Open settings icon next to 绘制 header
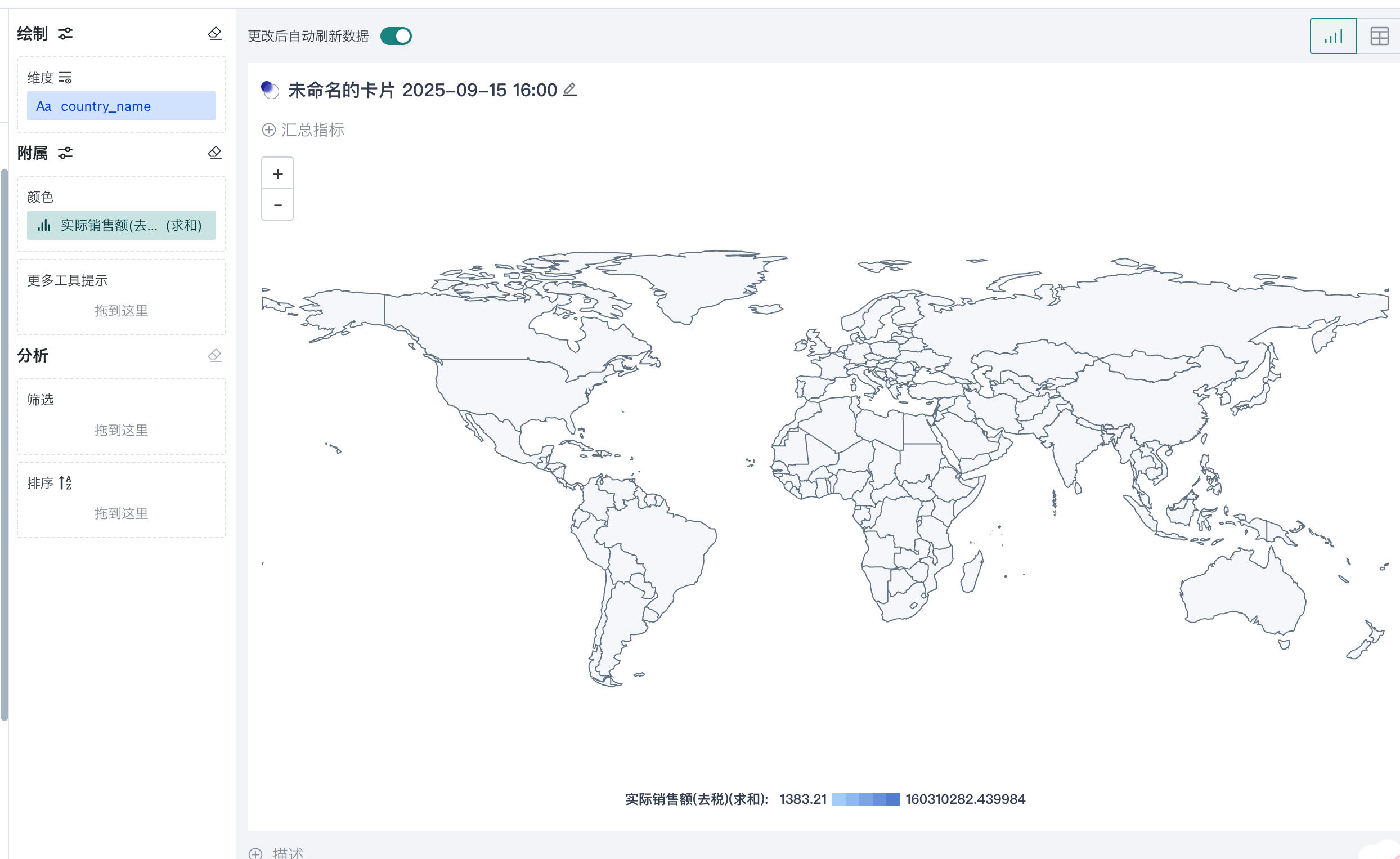This screenshot has height=859, width=1400. click(65, 34)
